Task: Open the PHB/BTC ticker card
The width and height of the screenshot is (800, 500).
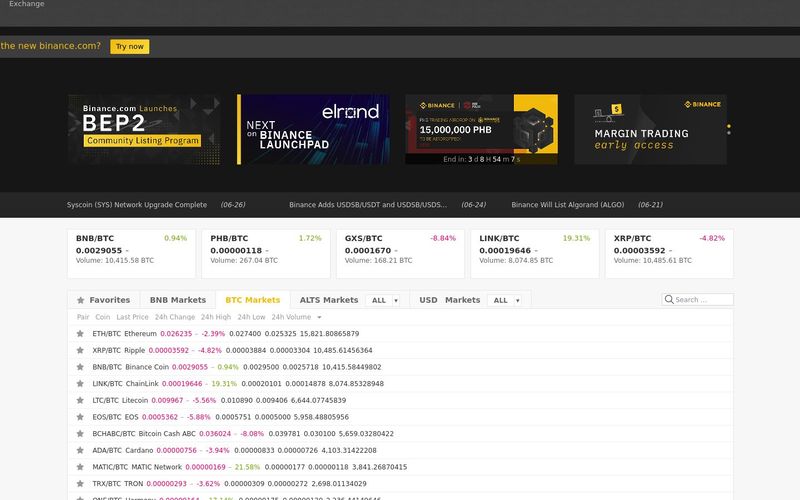Action: click(266, 254)
